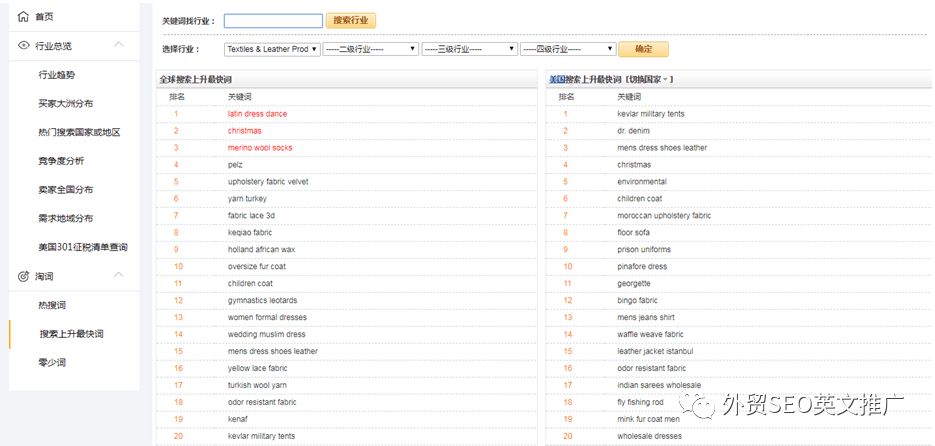Click the red 'christmas' keyword in global list
The image size is (935, 446).
244,131
